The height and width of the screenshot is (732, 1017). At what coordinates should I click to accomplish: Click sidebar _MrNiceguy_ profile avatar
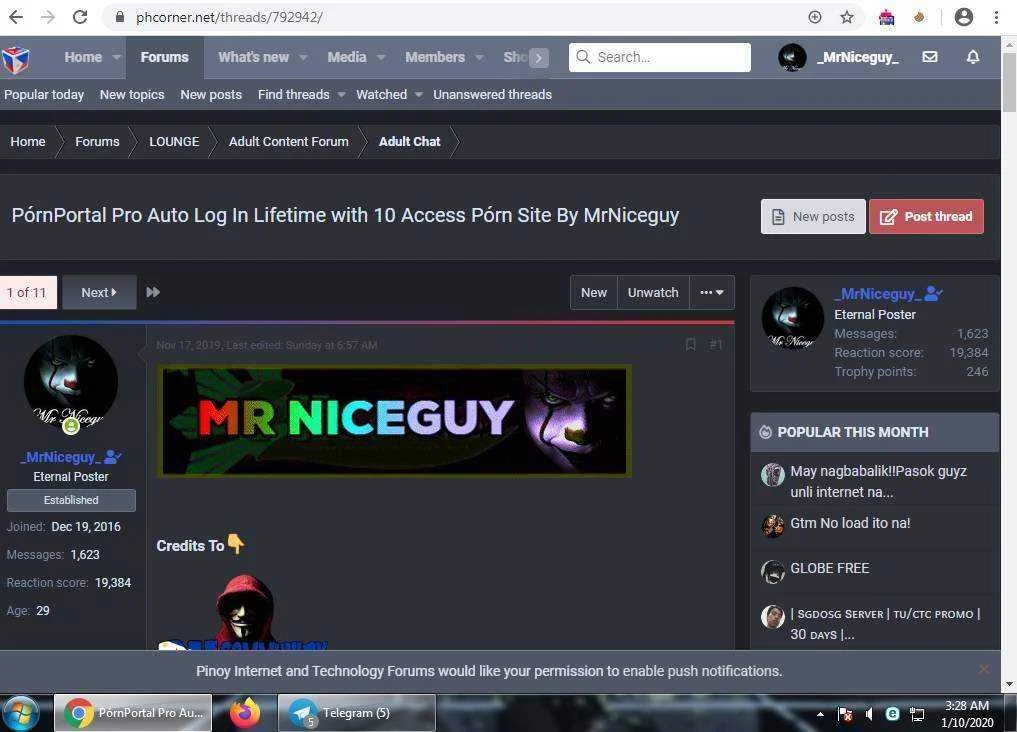pyautogui.click(x=793, y=318)
